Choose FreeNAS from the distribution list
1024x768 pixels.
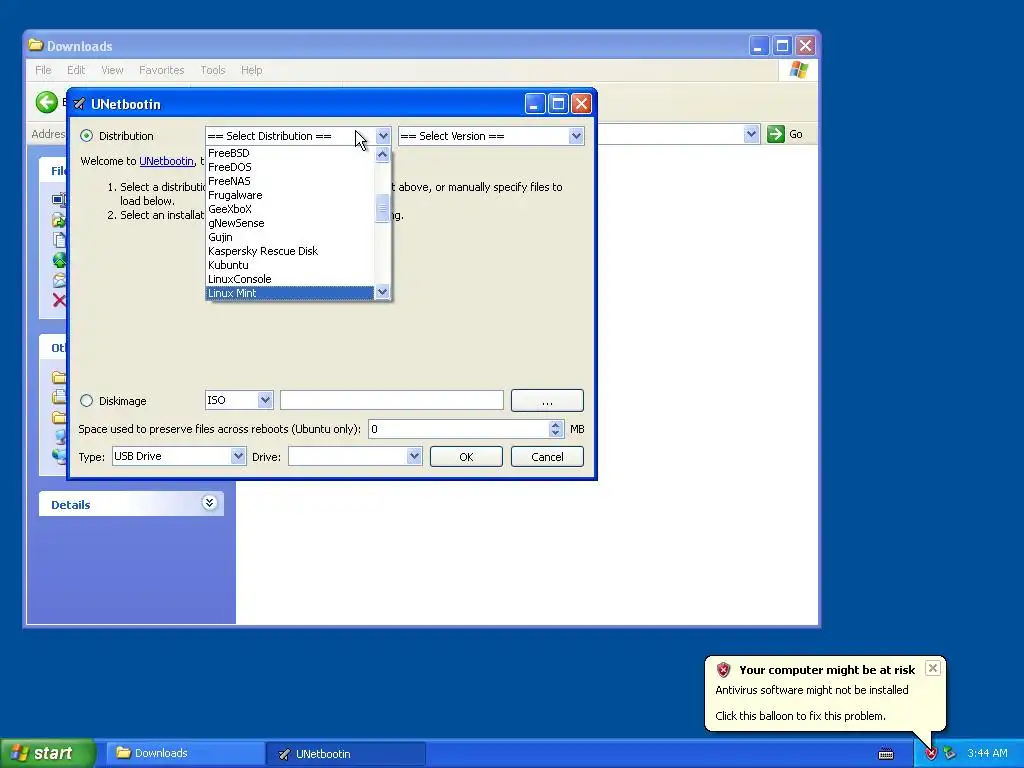290,181
